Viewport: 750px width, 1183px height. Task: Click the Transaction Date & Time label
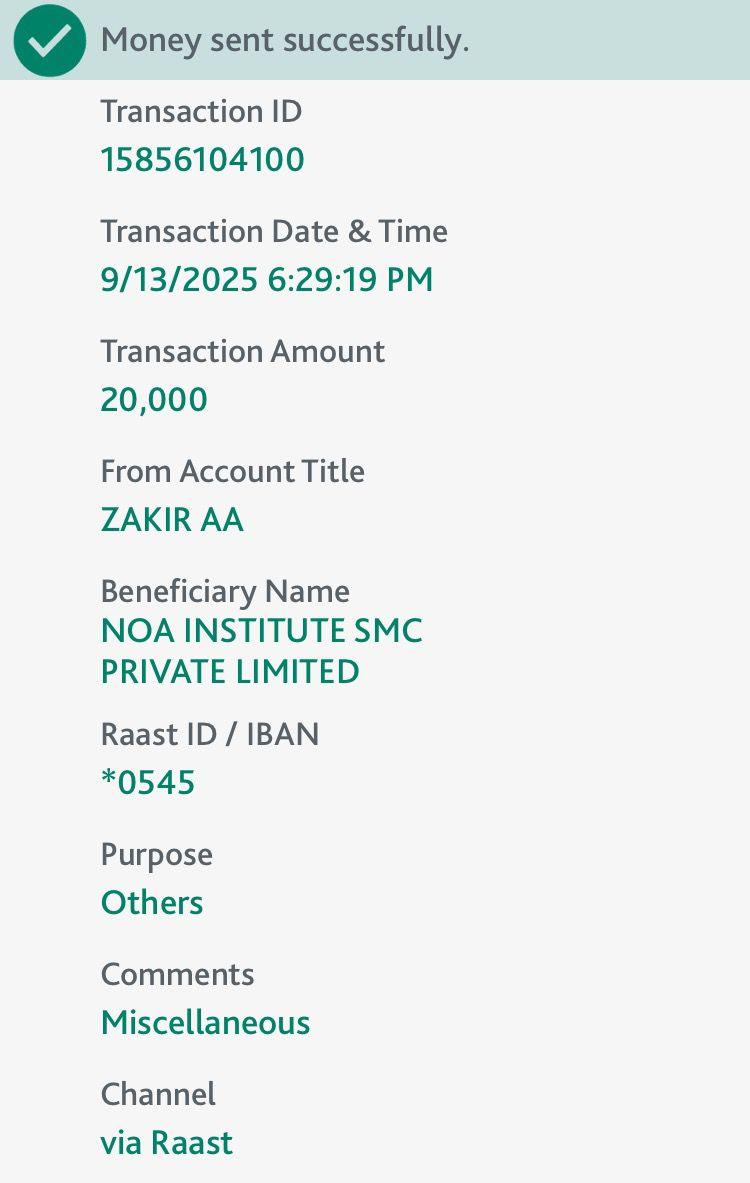click(x=274, y=231)
